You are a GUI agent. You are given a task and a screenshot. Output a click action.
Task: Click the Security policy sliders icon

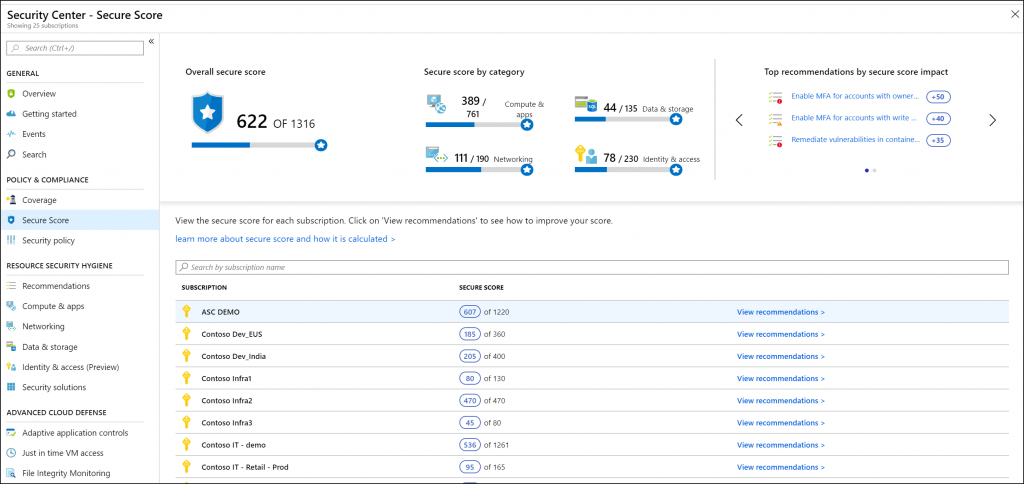point(10,240)
